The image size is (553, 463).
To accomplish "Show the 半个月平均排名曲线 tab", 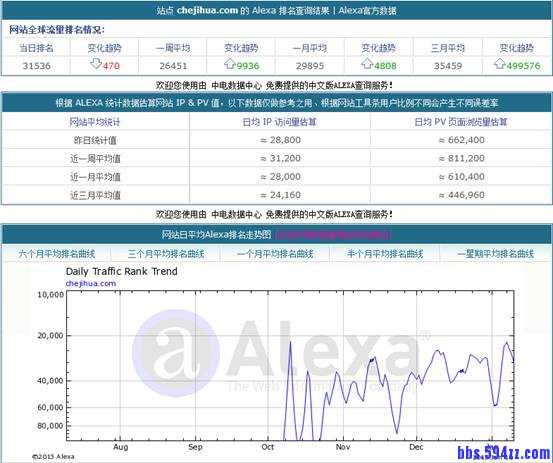I will click(x=385, y=254).
